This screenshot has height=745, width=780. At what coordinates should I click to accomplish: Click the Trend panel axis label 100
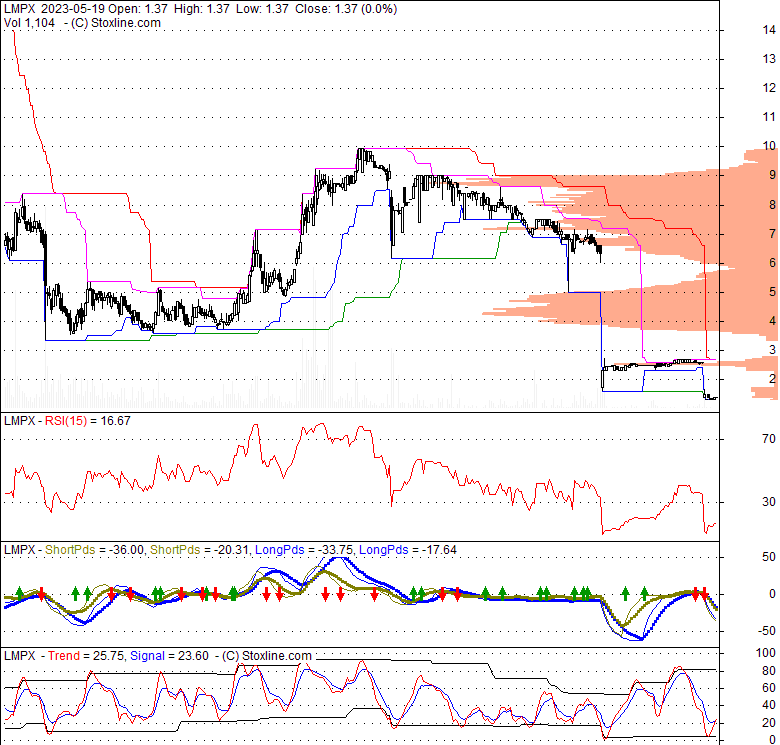tap(766, 653)
